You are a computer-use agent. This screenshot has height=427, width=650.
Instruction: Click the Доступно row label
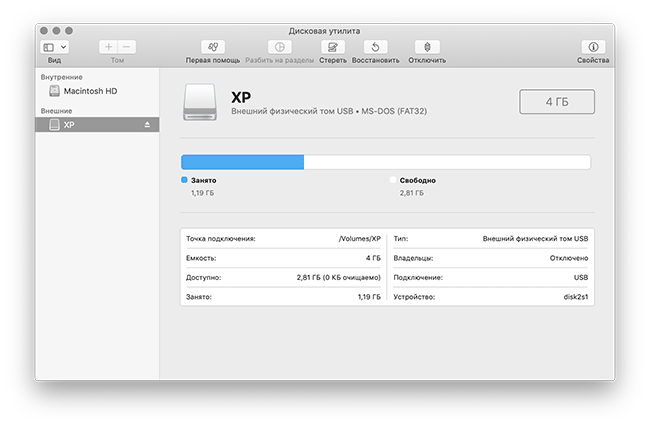pos(204,278)
